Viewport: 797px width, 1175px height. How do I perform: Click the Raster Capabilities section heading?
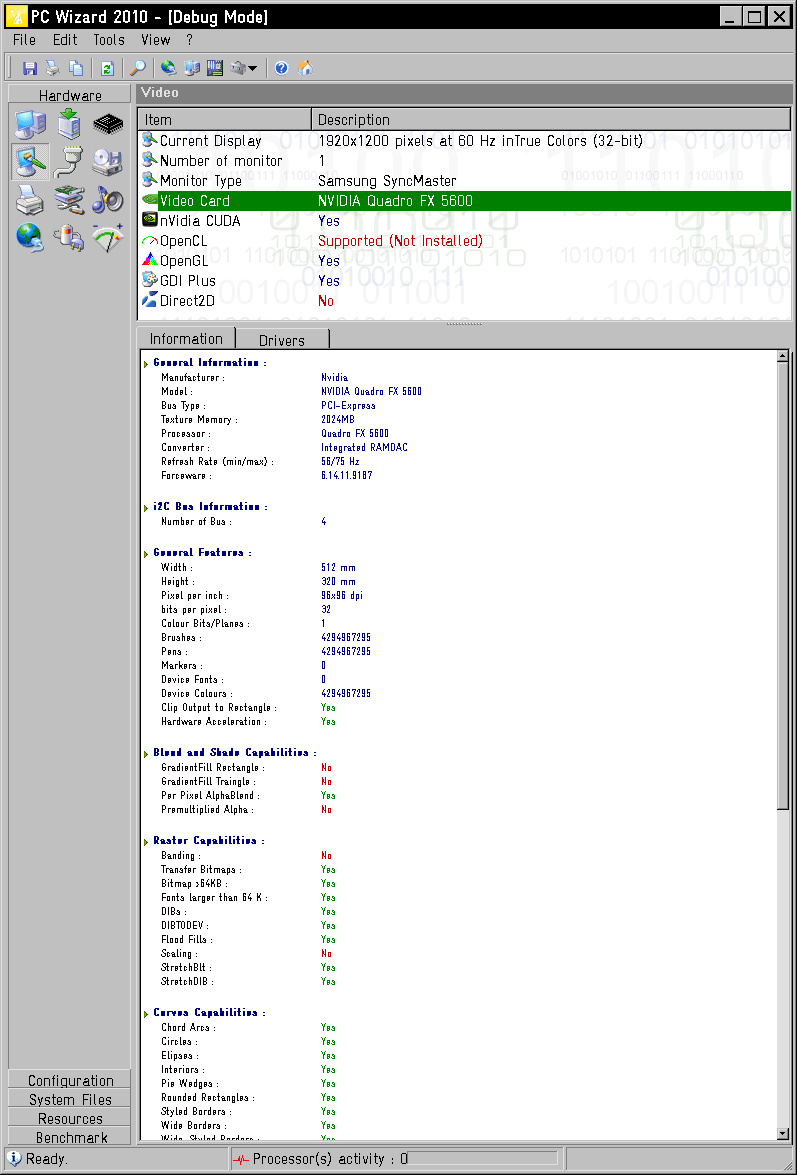click(x=208, y=841)
